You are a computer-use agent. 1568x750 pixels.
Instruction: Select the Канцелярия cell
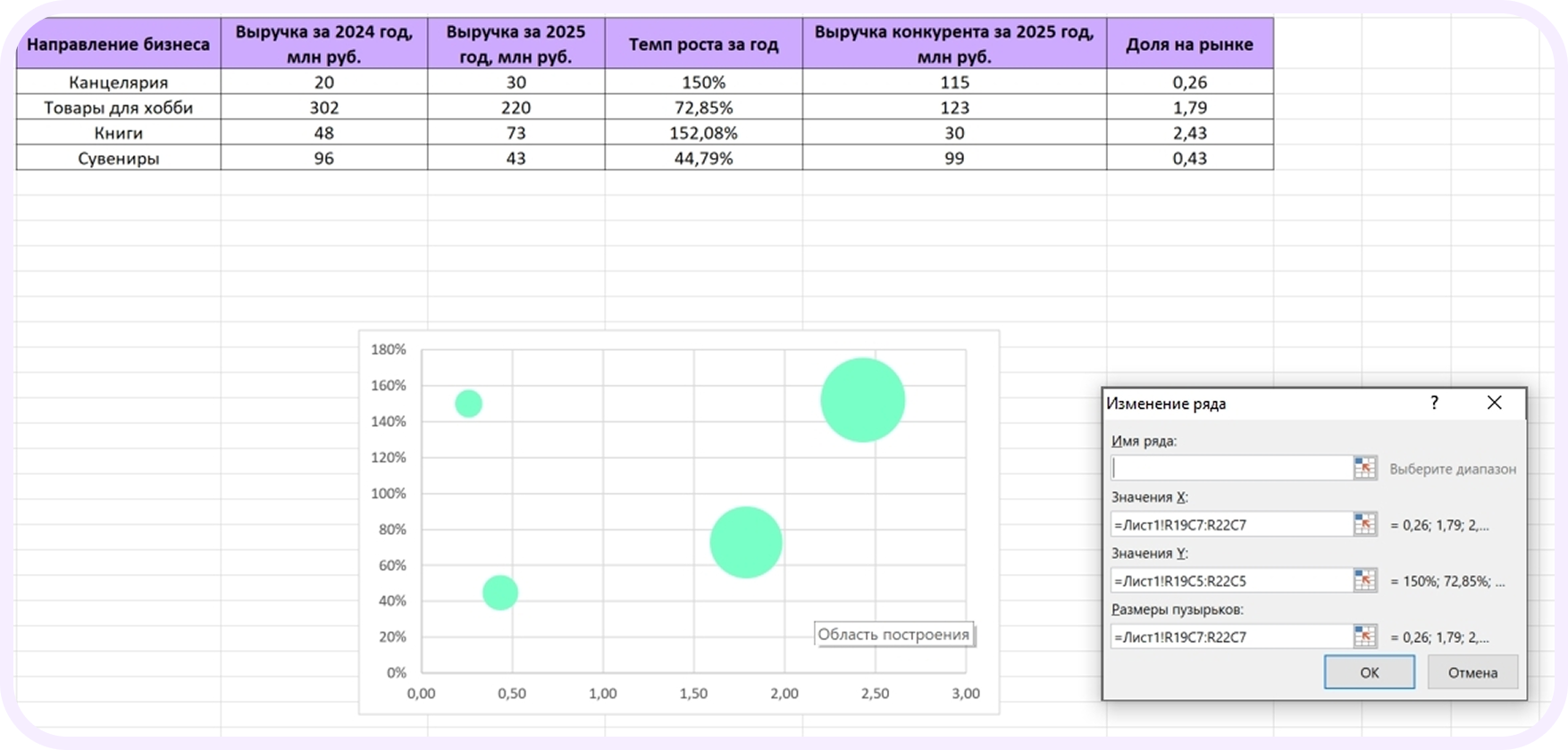(118, 82)
